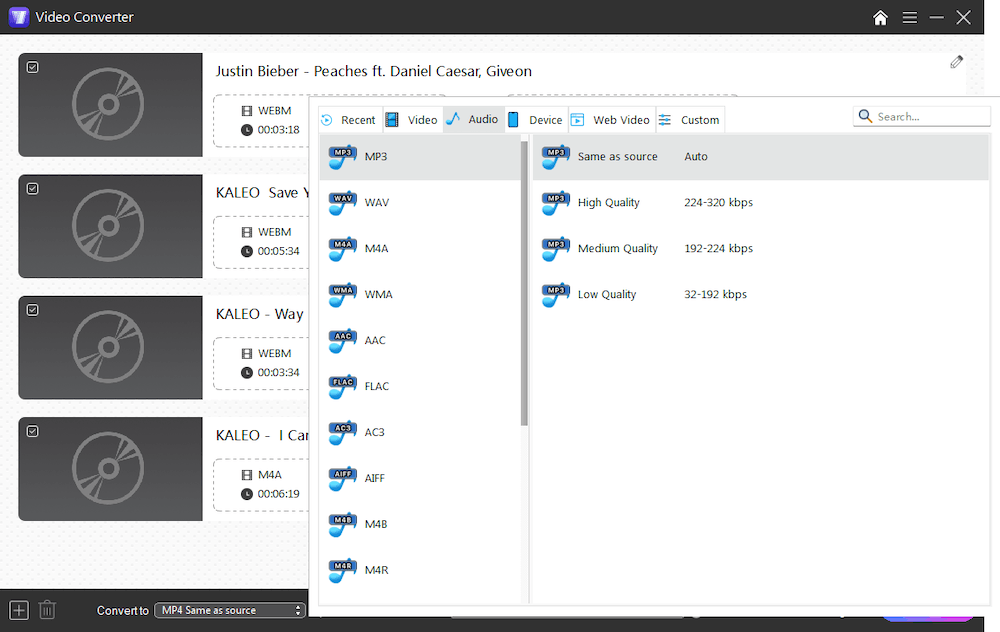Screen dimensions: 1000x632
Task: Choose AIFF in the format list
Action: pos(420,478)
